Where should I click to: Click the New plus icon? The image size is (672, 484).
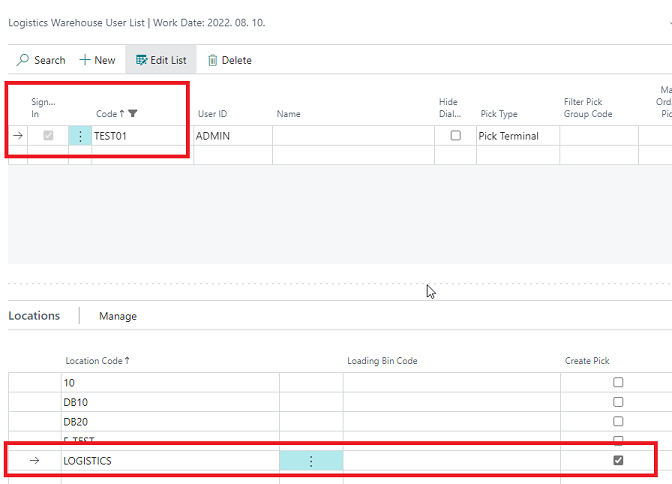[x=86, y=60]
